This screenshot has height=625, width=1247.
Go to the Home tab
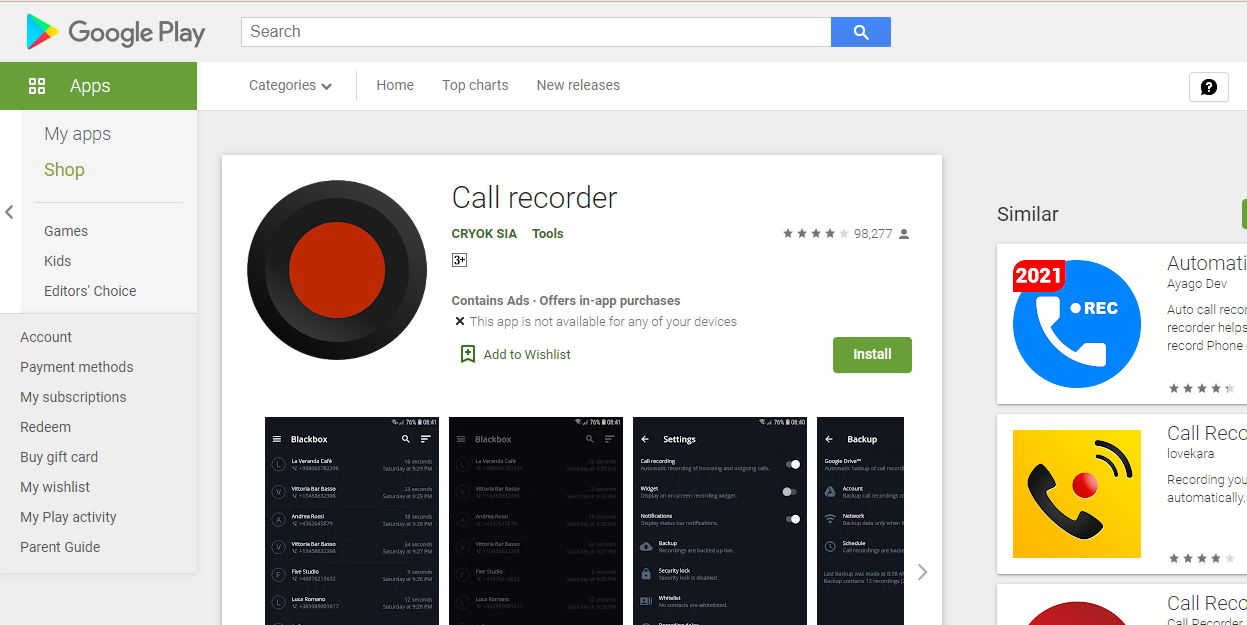coord(395,86)
